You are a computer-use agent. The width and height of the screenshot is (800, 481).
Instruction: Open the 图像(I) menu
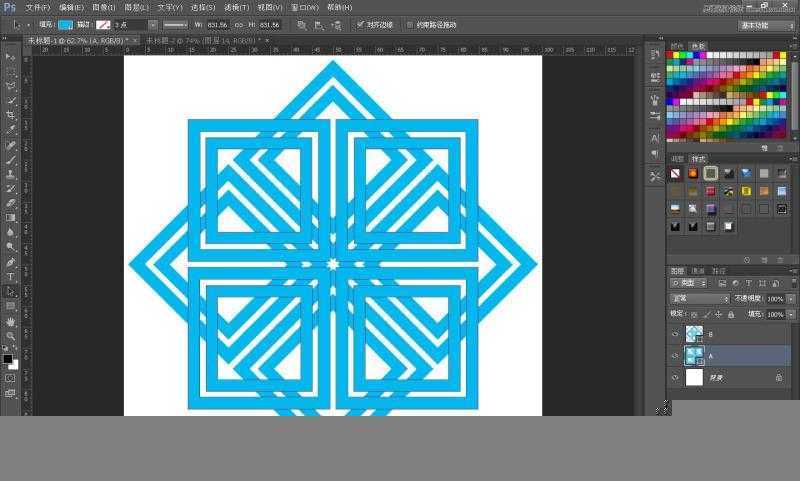(104, 8)
